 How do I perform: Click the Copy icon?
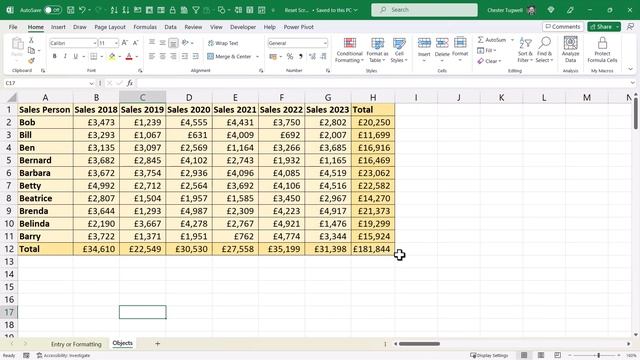point(31,51)
